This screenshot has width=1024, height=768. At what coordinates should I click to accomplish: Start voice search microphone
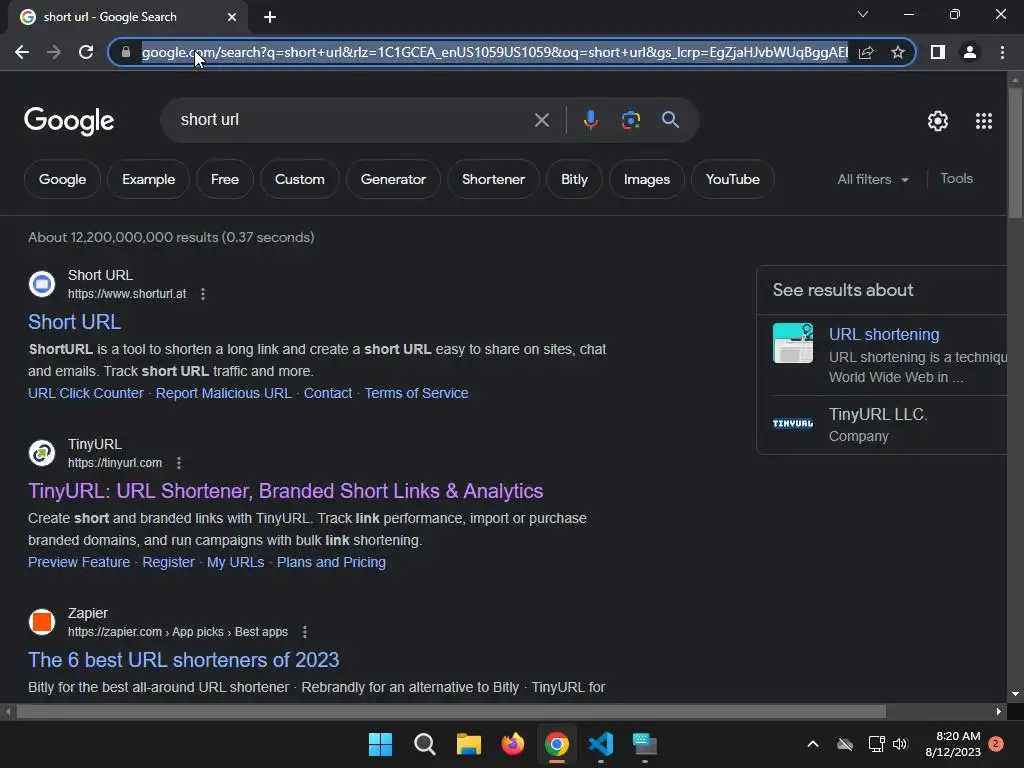[x=590, y=120]
